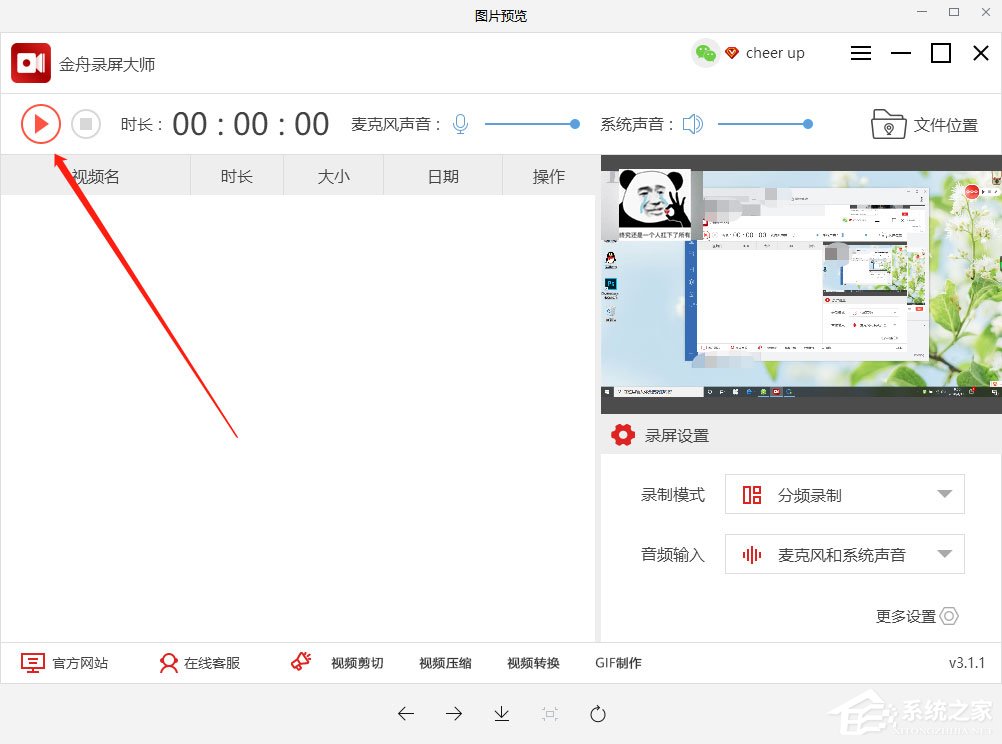This screenshot has width=1002, height=744.
Task: Mute system sound with the speaker icon
Action: tap(692, 123)
